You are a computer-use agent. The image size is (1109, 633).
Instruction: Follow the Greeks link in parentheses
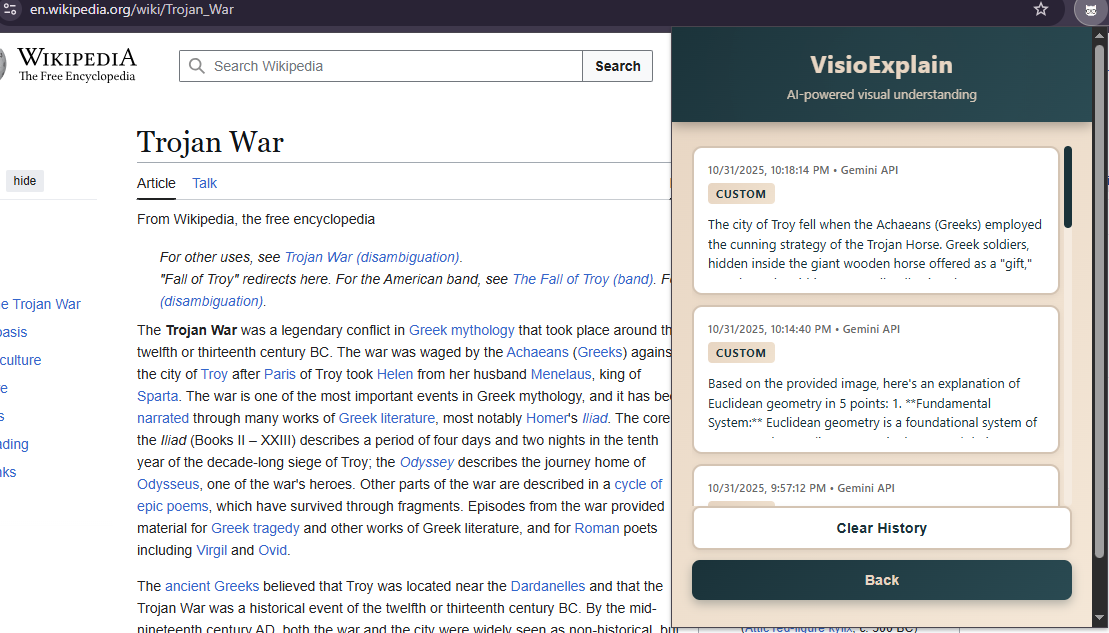[x=600, y=352]
